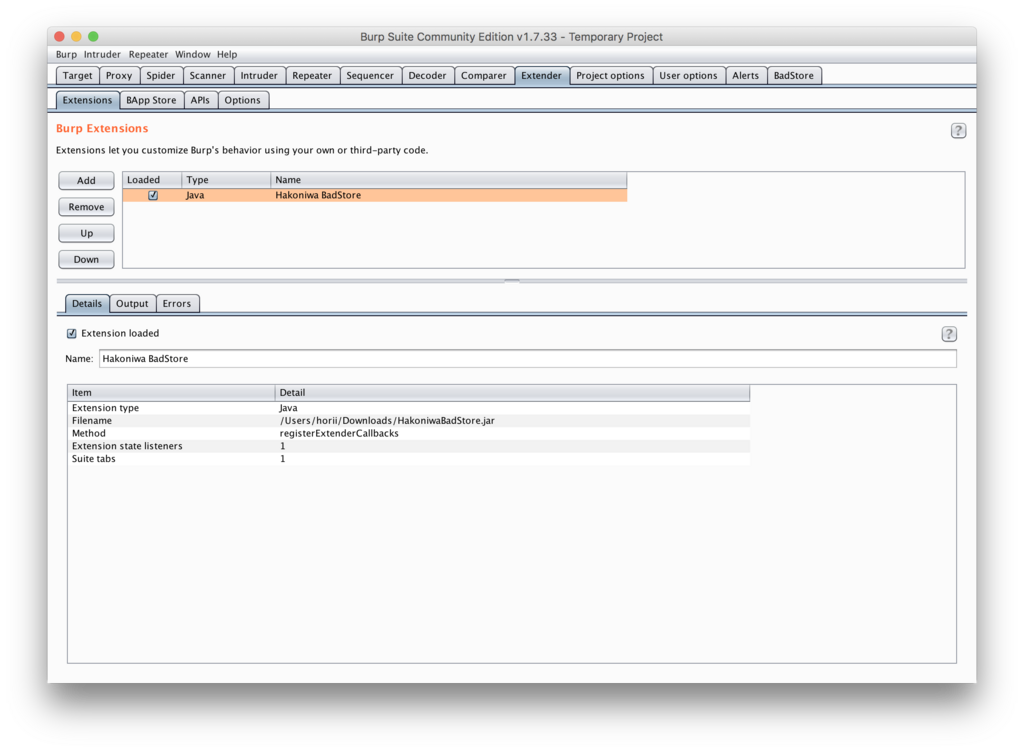1024x751 pixels.
Task: Click the split pane divider handle
Action: (x=512, y=281)
